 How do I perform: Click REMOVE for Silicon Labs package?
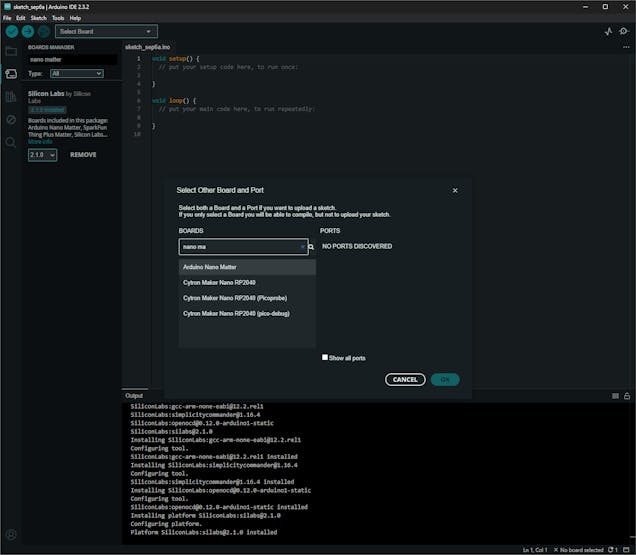click(83, 155)
